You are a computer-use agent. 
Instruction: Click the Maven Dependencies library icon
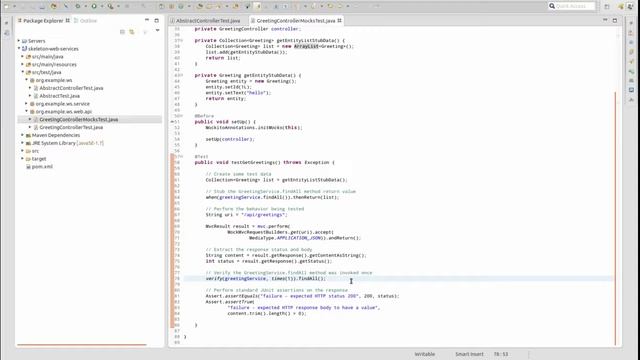point(28,135)
